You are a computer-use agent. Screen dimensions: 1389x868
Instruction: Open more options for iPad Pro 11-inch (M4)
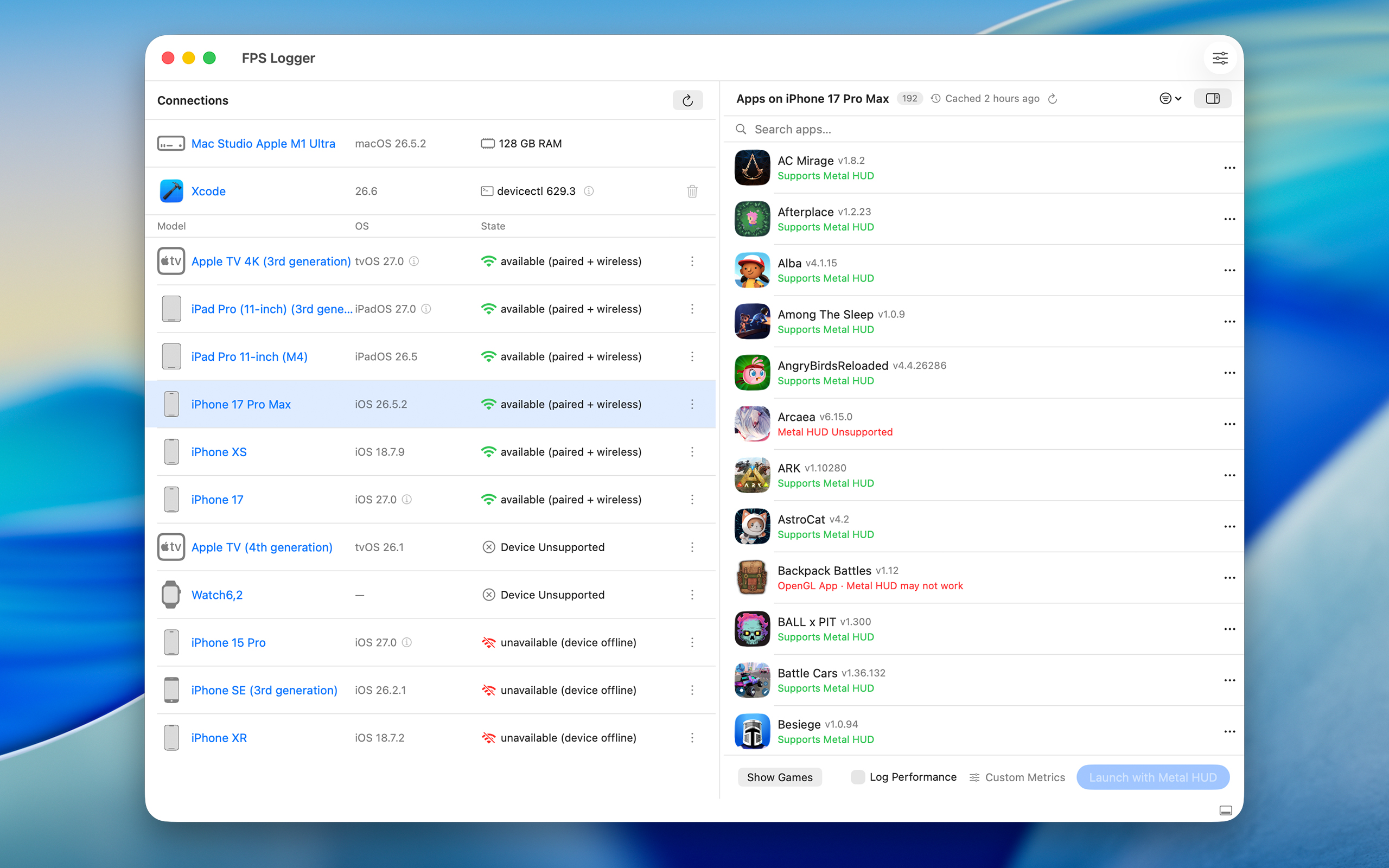tap(692, 356)
